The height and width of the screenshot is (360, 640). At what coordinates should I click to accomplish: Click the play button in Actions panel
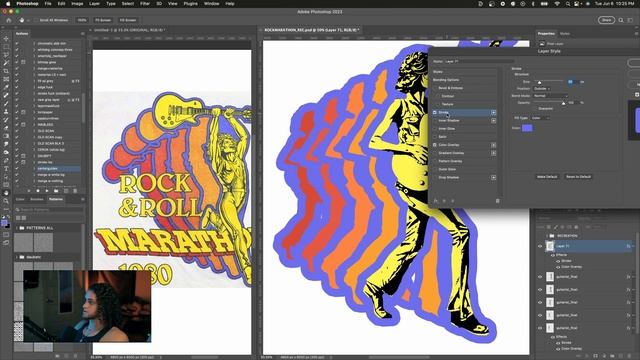tap(47, 191)
